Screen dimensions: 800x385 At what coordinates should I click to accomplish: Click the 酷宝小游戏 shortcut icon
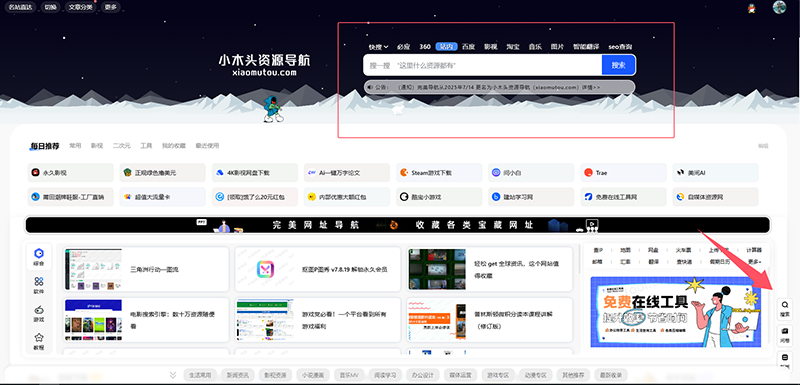[x=404, y=196]
